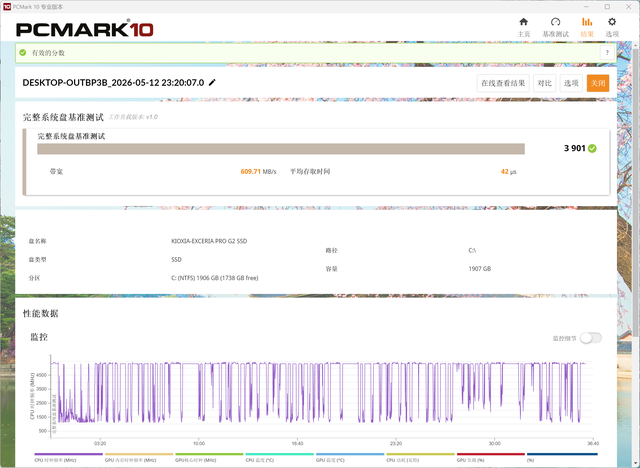Click the average access time 42 µs
Viewport: 640px width, 468px height.
pos(508,172)
